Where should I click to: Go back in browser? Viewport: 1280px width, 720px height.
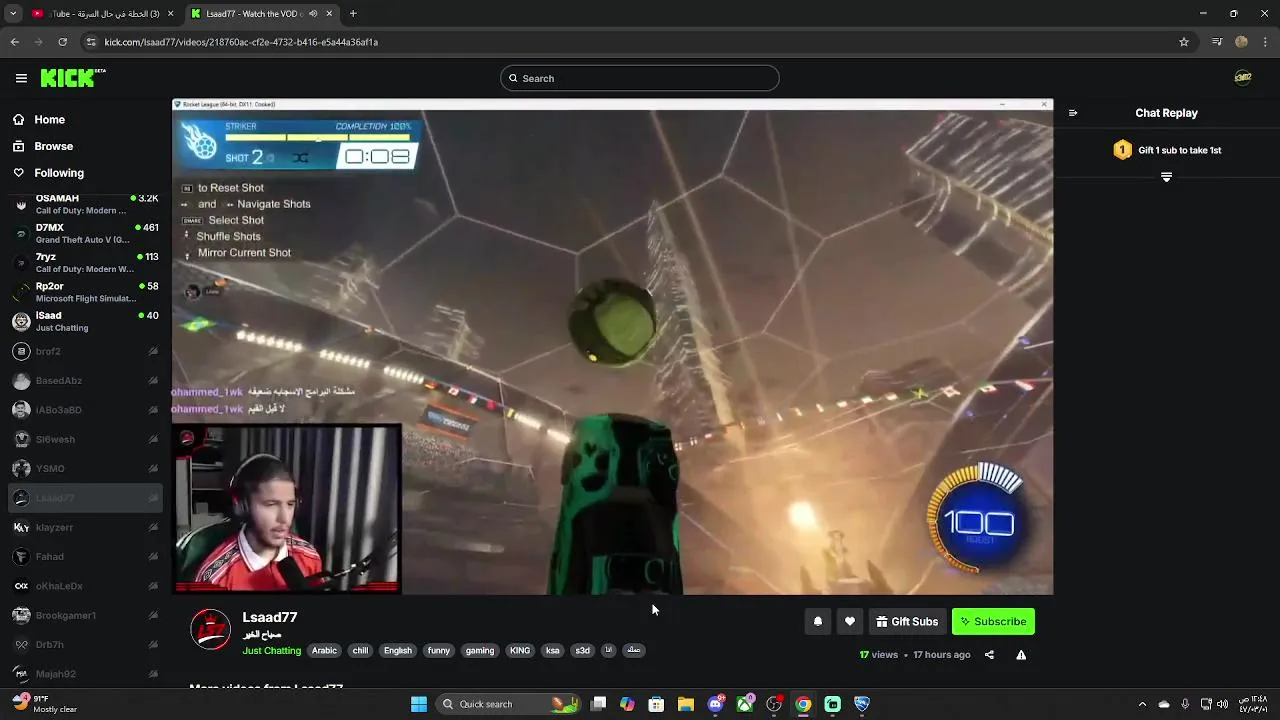(x=14, y=42)
